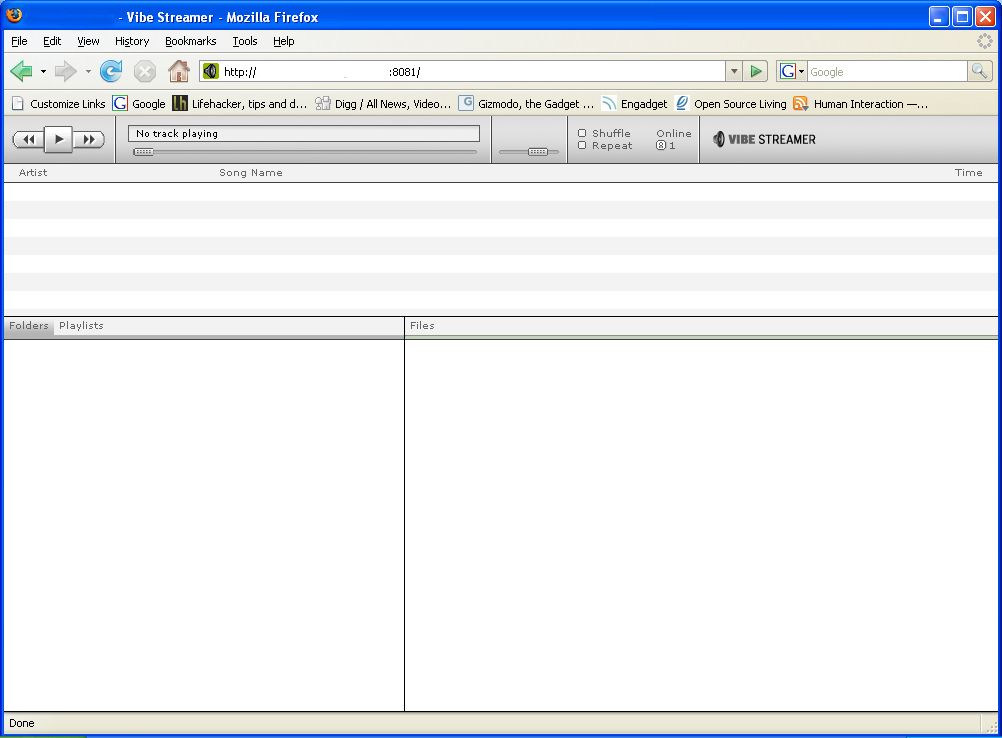1002x738 pixels.
Task: Click the previous track button
Action: click(x=28, y=139)
